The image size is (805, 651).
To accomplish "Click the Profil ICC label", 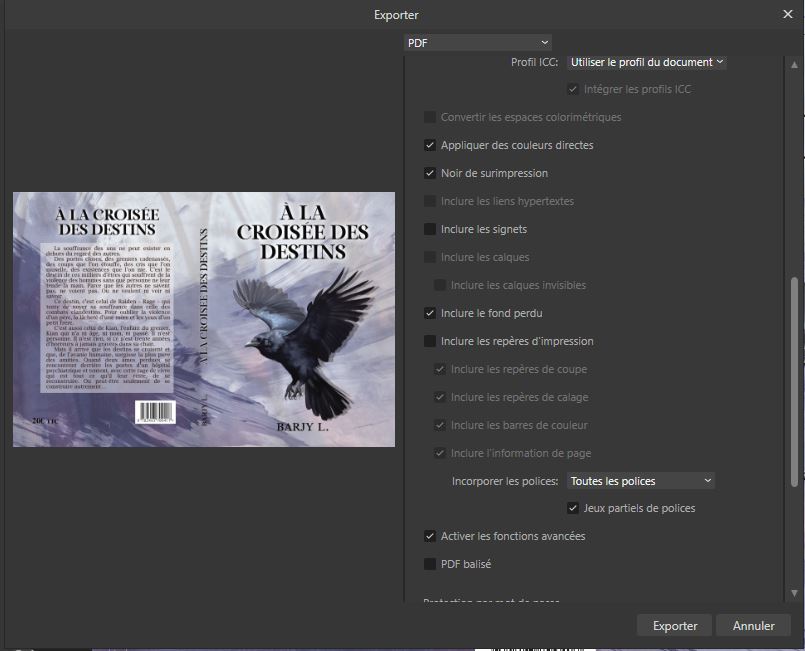I will 534,62.
